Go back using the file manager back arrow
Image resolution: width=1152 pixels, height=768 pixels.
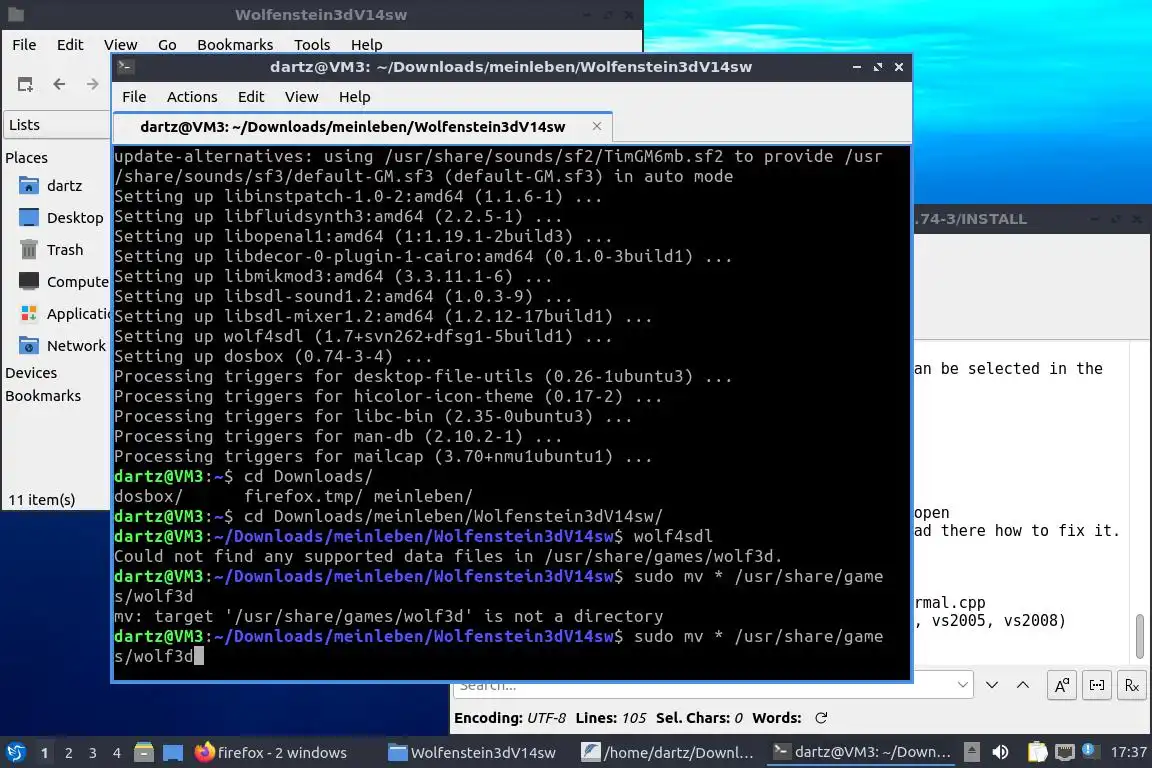pos(60,85)
